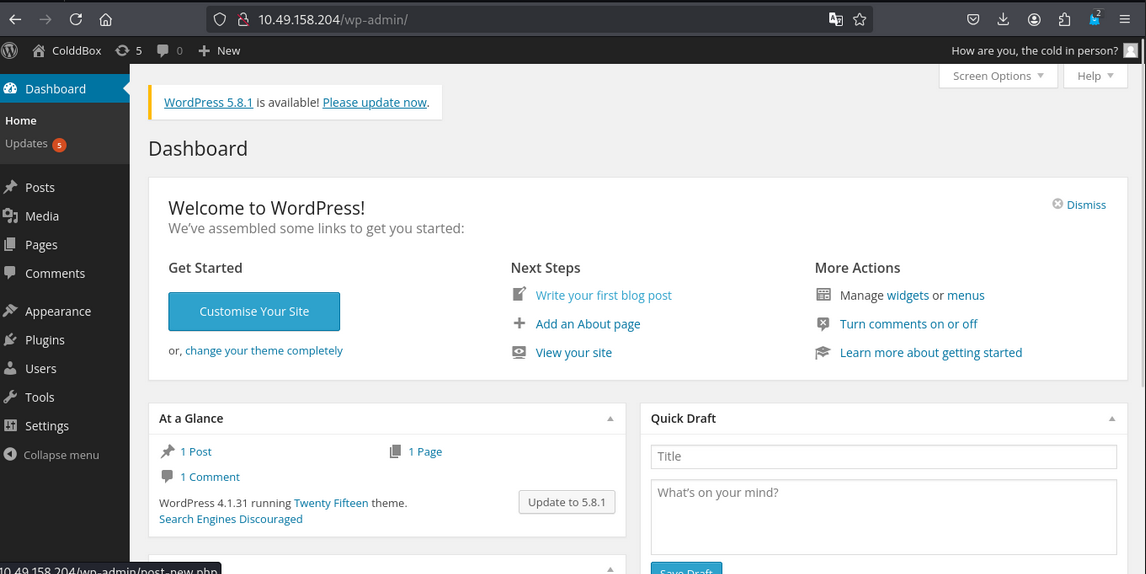1146x574 pixels.
Task: Open the Help dropdown tab
Action: [1094, 76]
